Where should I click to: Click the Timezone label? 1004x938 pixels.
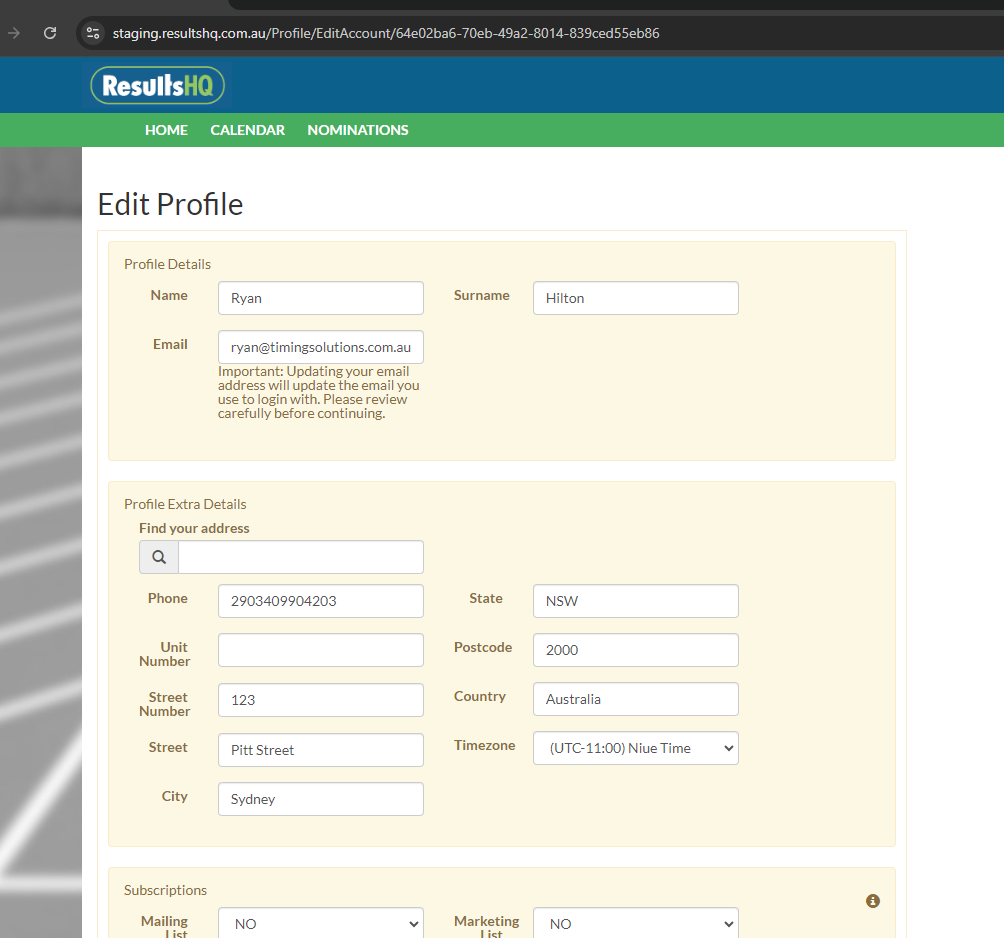tap(484, 745)
